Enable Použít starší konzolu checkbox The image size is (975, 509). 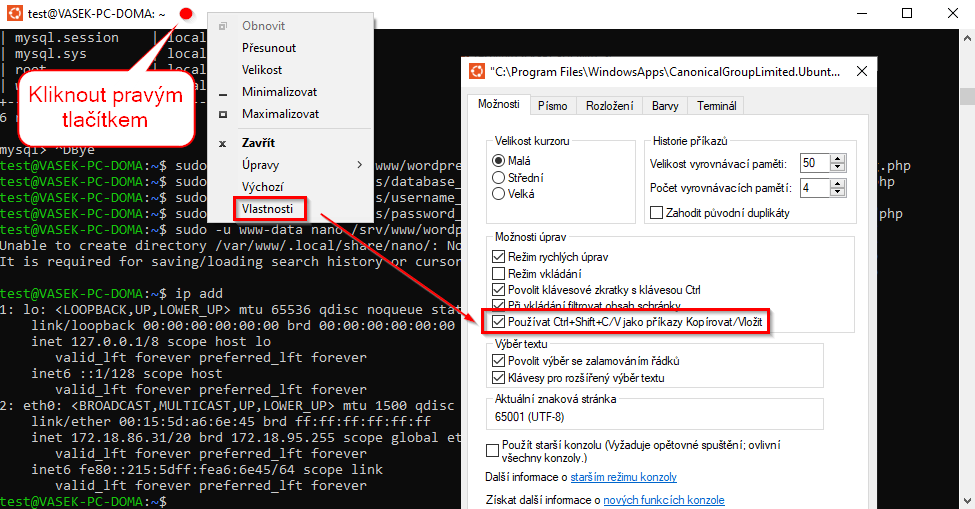[492, 451]
